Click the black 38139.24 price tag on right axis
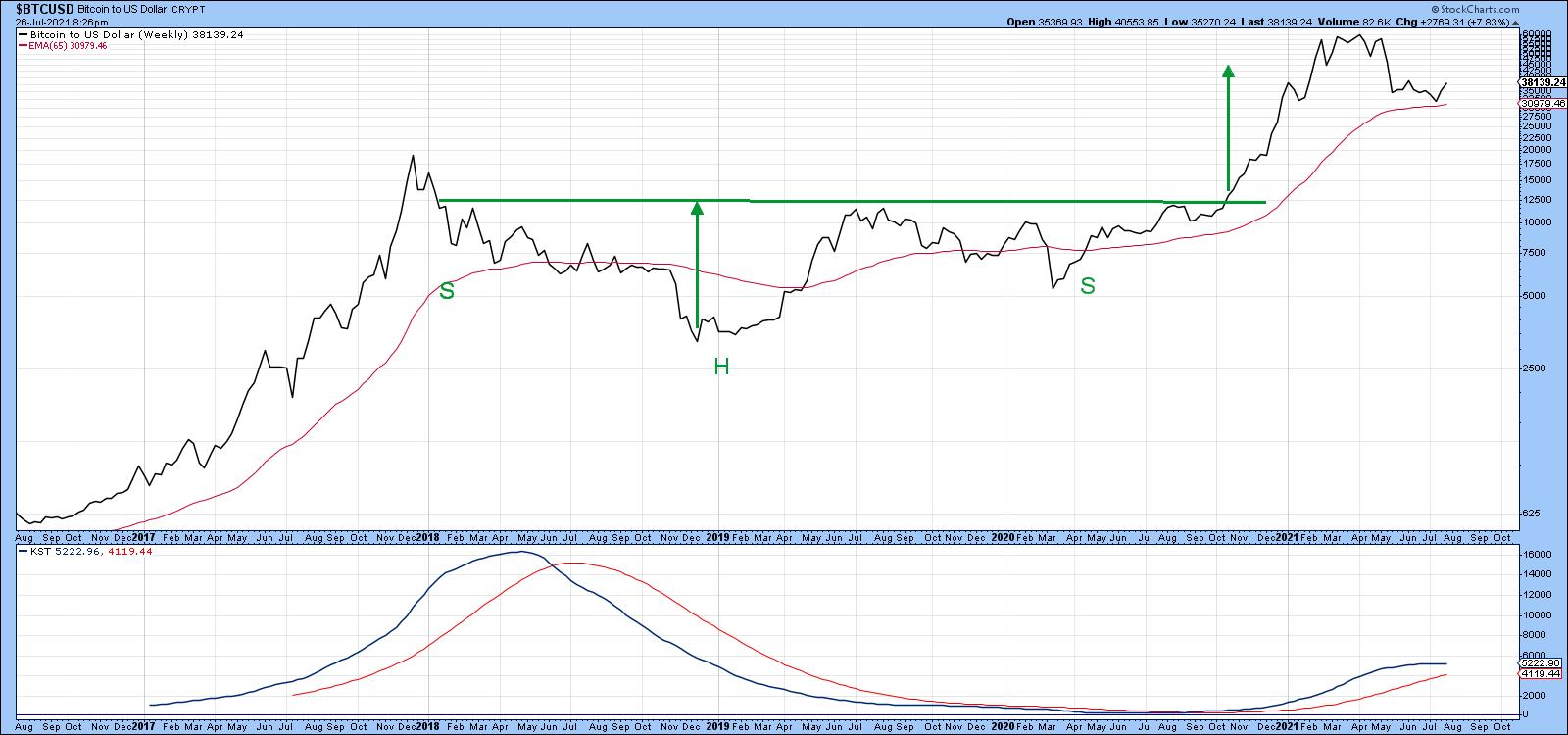This screenshot has width=1568, height=735. [x=1544, y=83]
